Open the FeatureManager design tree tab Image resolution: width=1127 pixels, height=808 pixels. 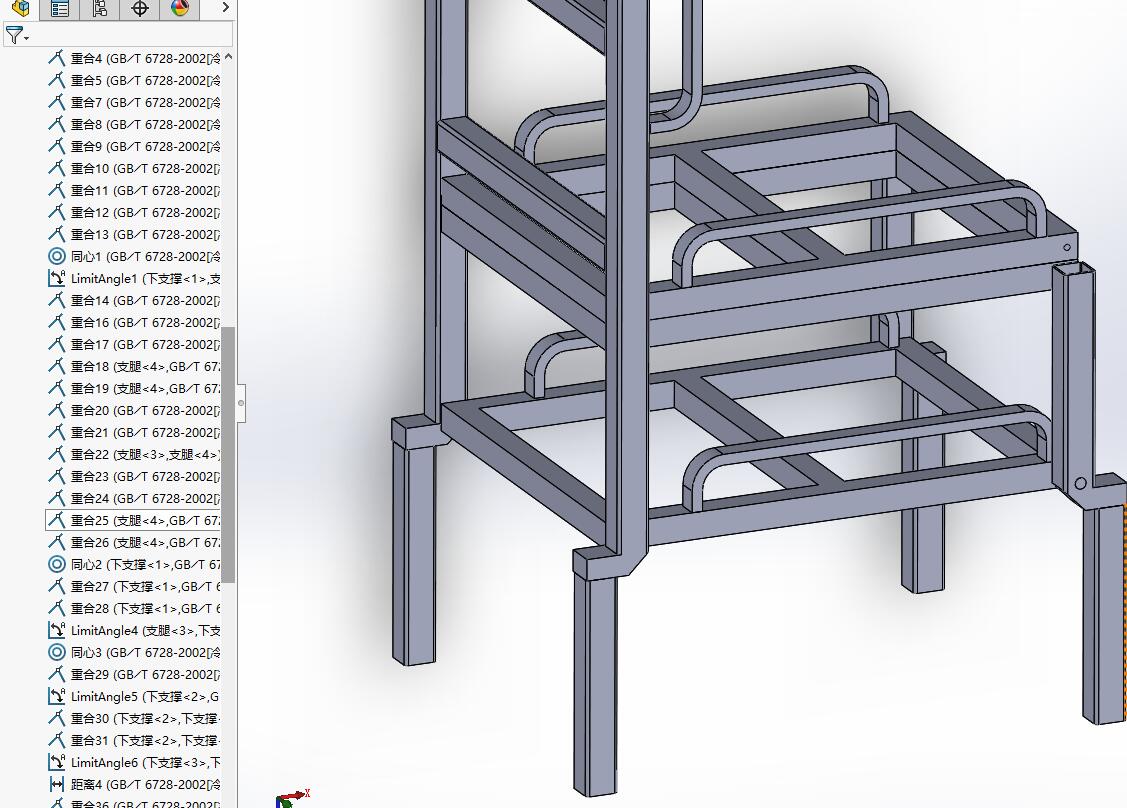21,9
